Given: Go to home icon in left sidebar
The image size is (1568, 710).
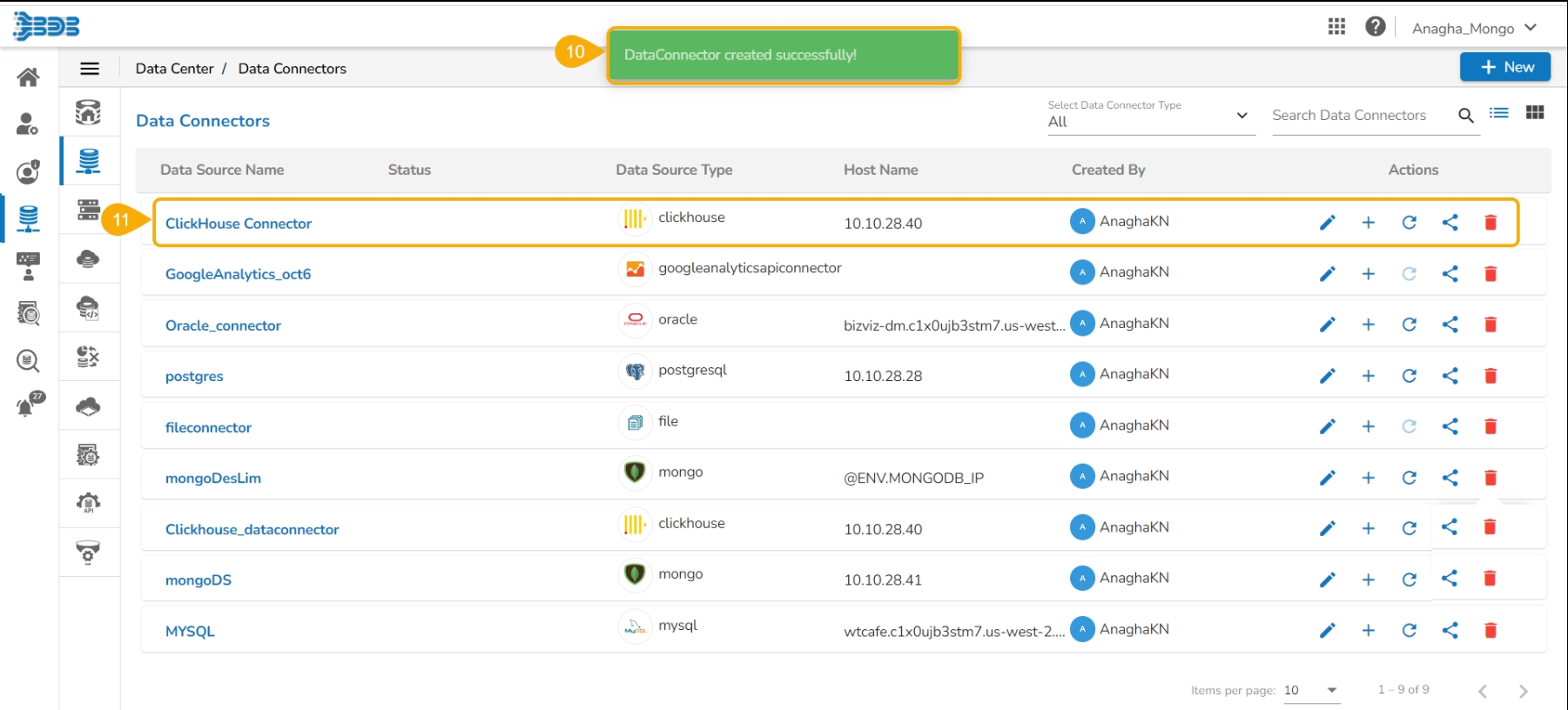Looking at the screenshot, I should 28,77.
